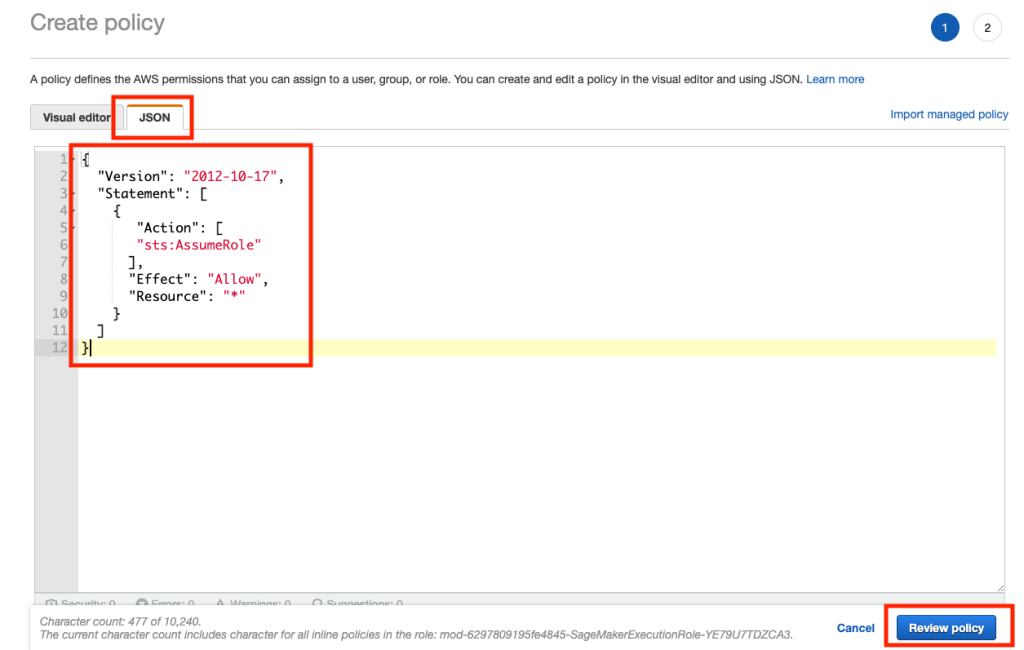
Task: Select the step 1 circle indicator
Action: 944,28
